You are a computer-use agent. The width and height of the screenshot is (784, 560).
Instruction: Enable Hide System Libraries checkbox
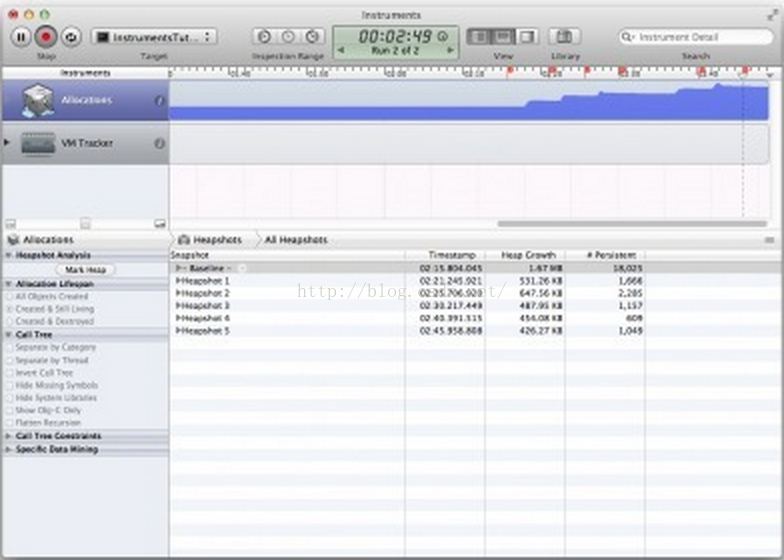click(10, 398)
